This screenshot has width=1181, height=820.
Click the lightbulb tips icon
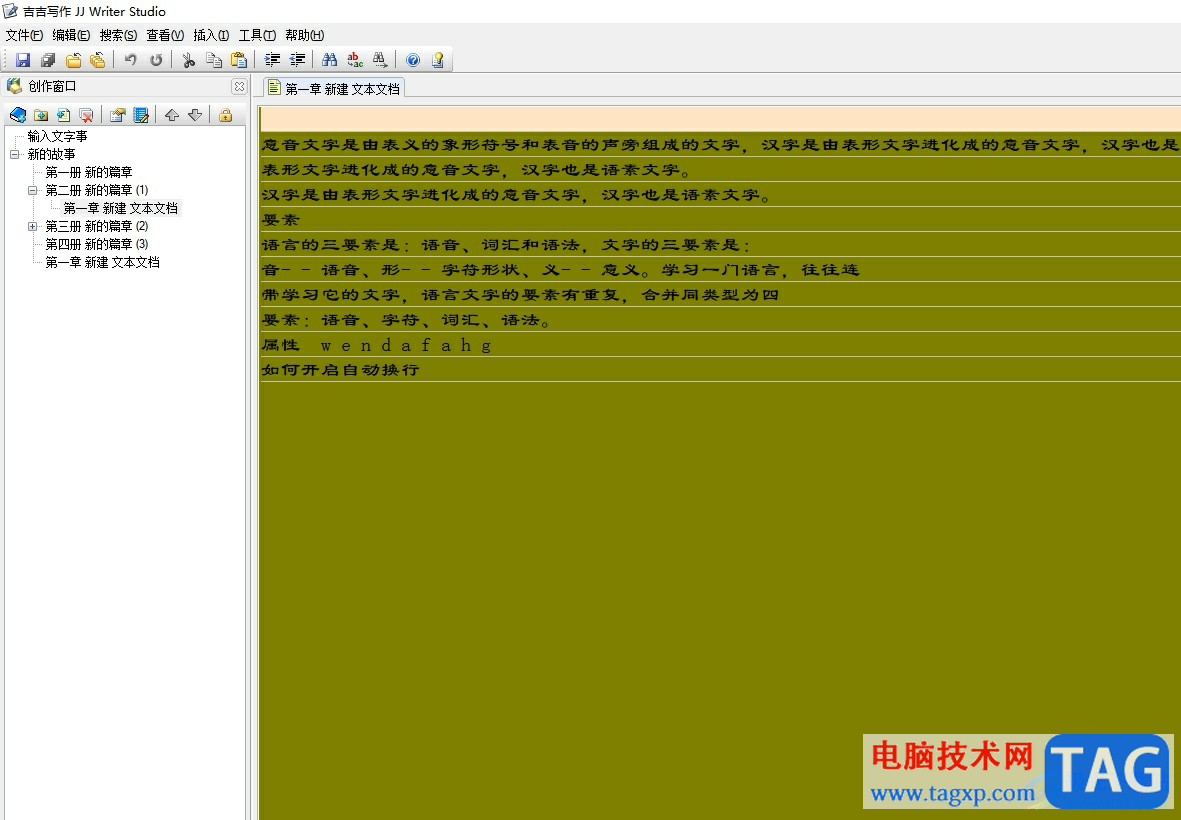click(x=438, y=59)
